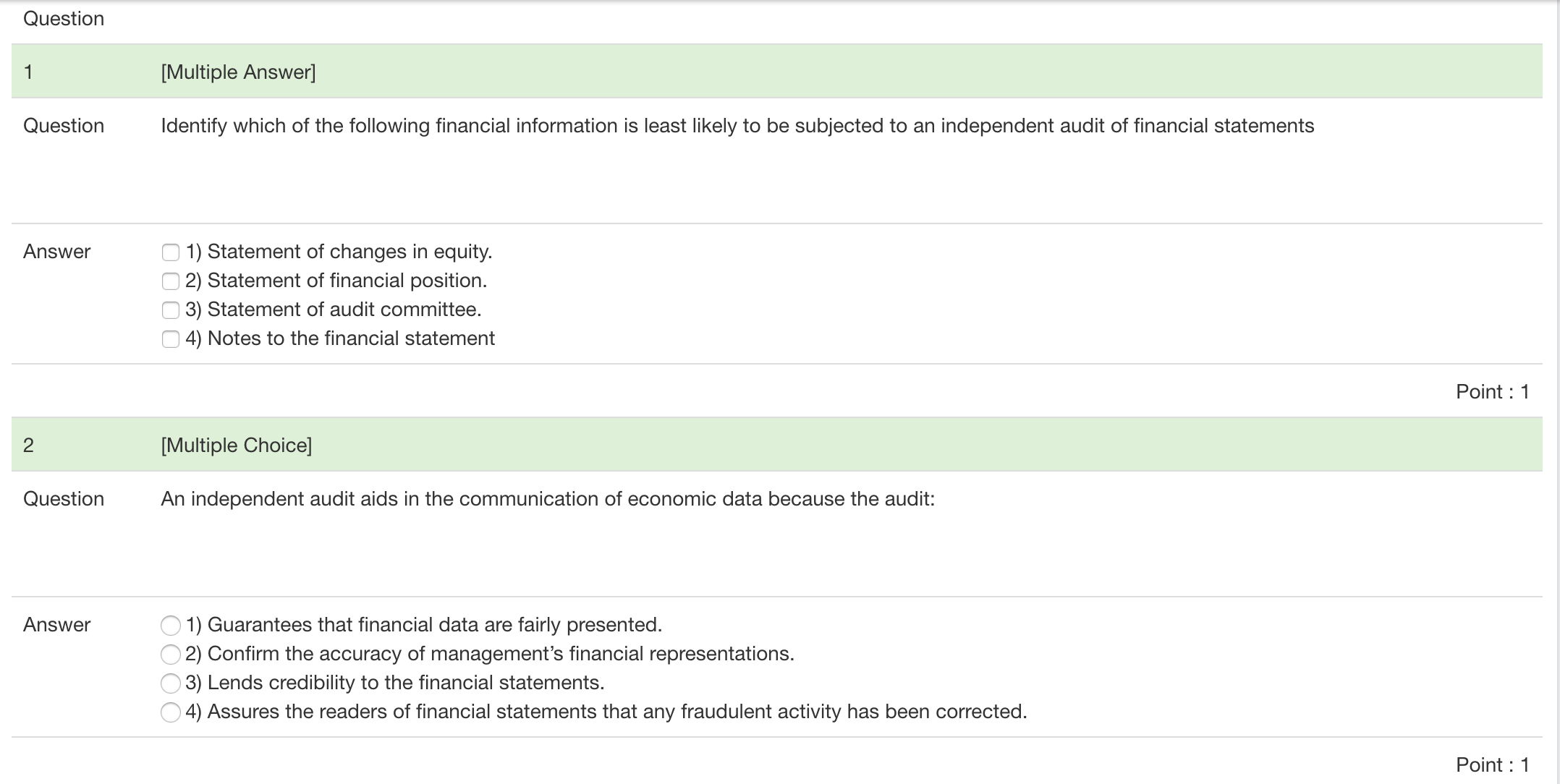Click the Question label for question 1
Screen dimensions: 1560x784
tap(64, 126)
